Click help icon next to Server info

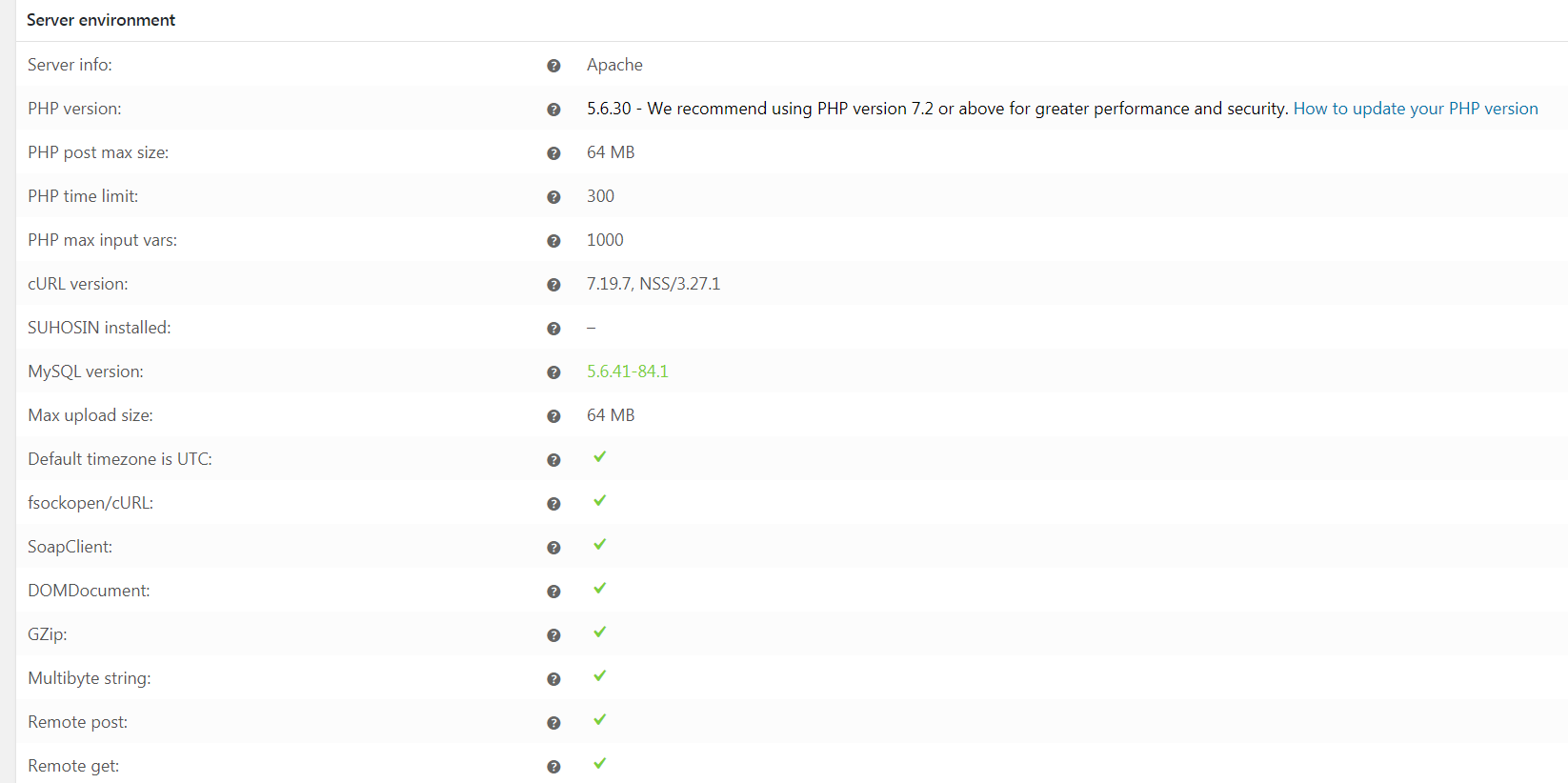[x=553, y=66]
